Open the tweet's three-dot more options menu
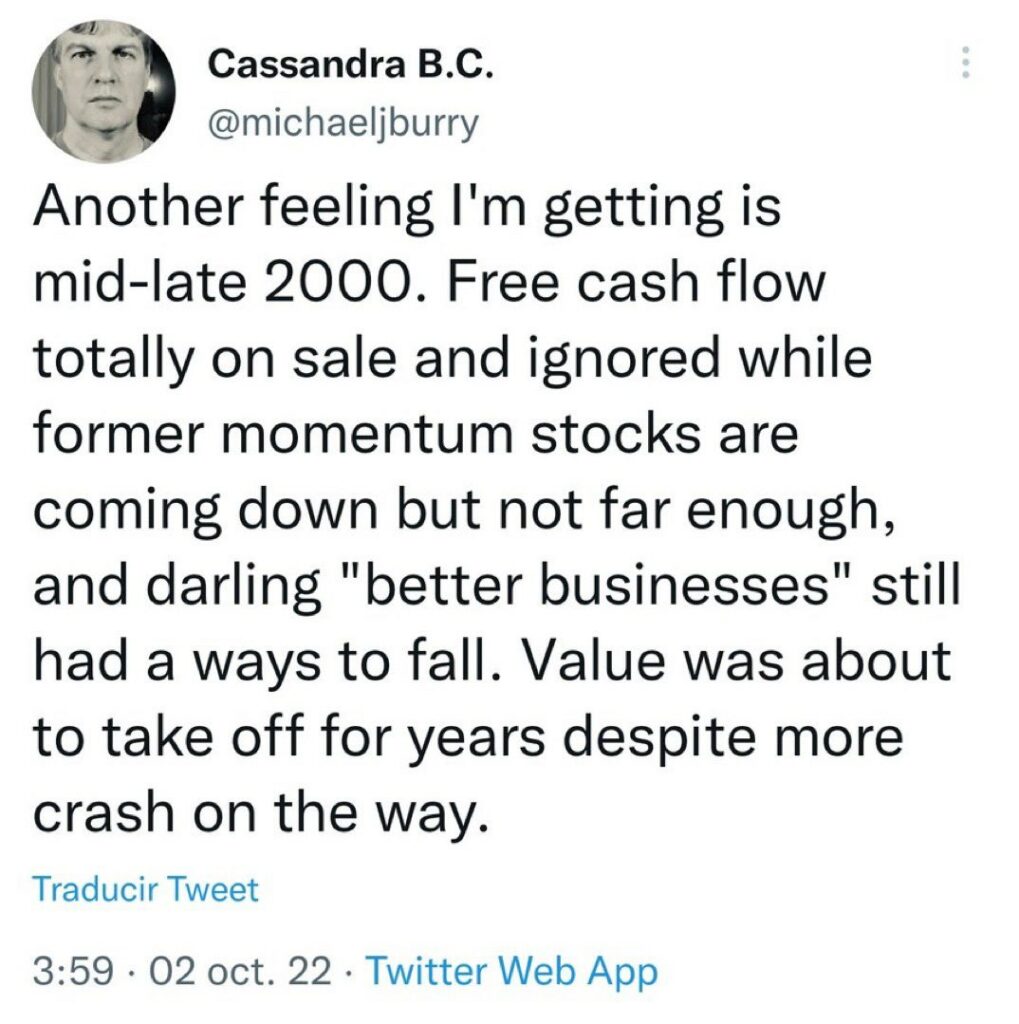Image resolution: width=1019 pixels, height=1024 pixels. point(965,62)
